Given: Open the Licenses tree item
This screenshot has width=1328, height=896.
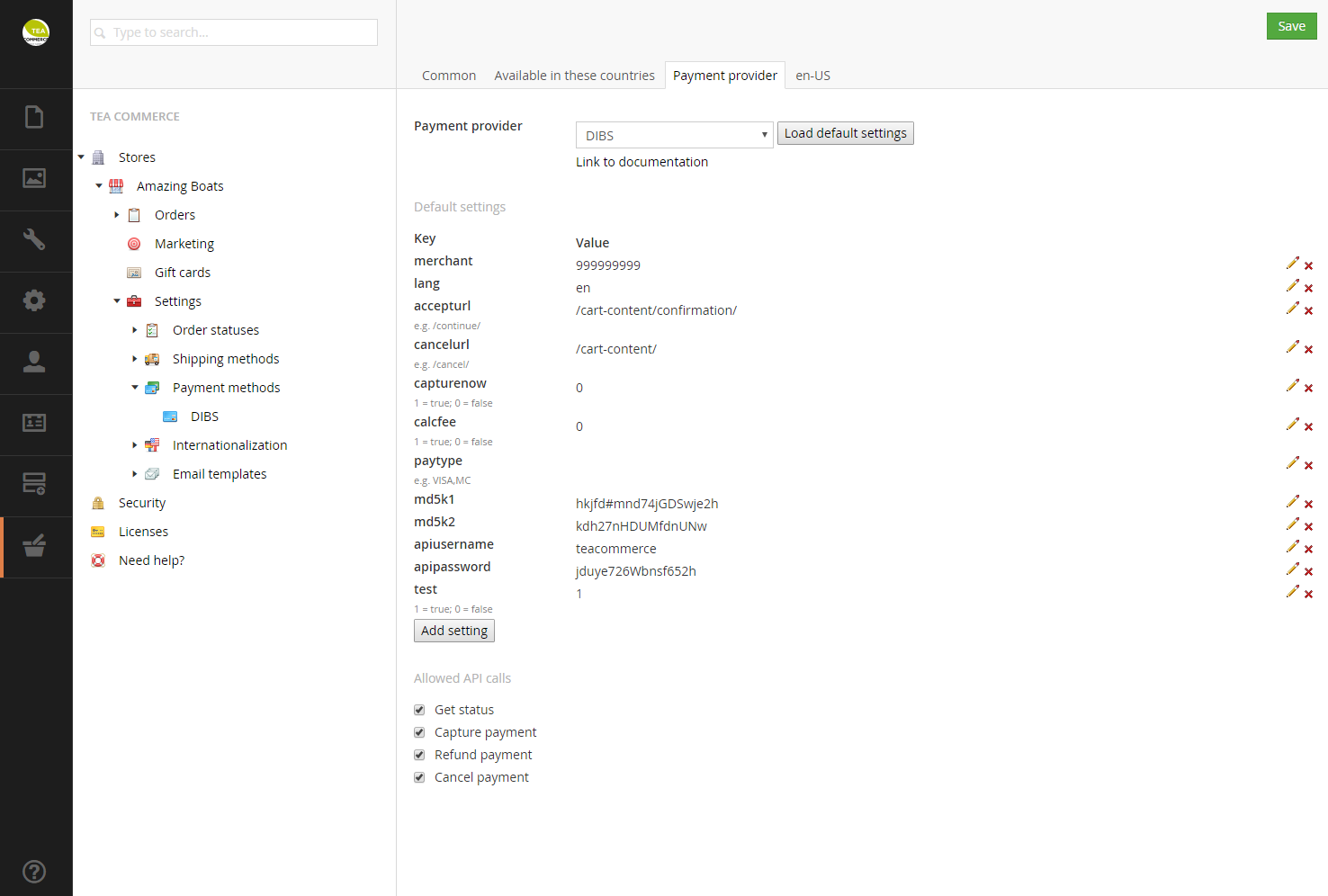Looking at the screenshot, I should 143,532.
